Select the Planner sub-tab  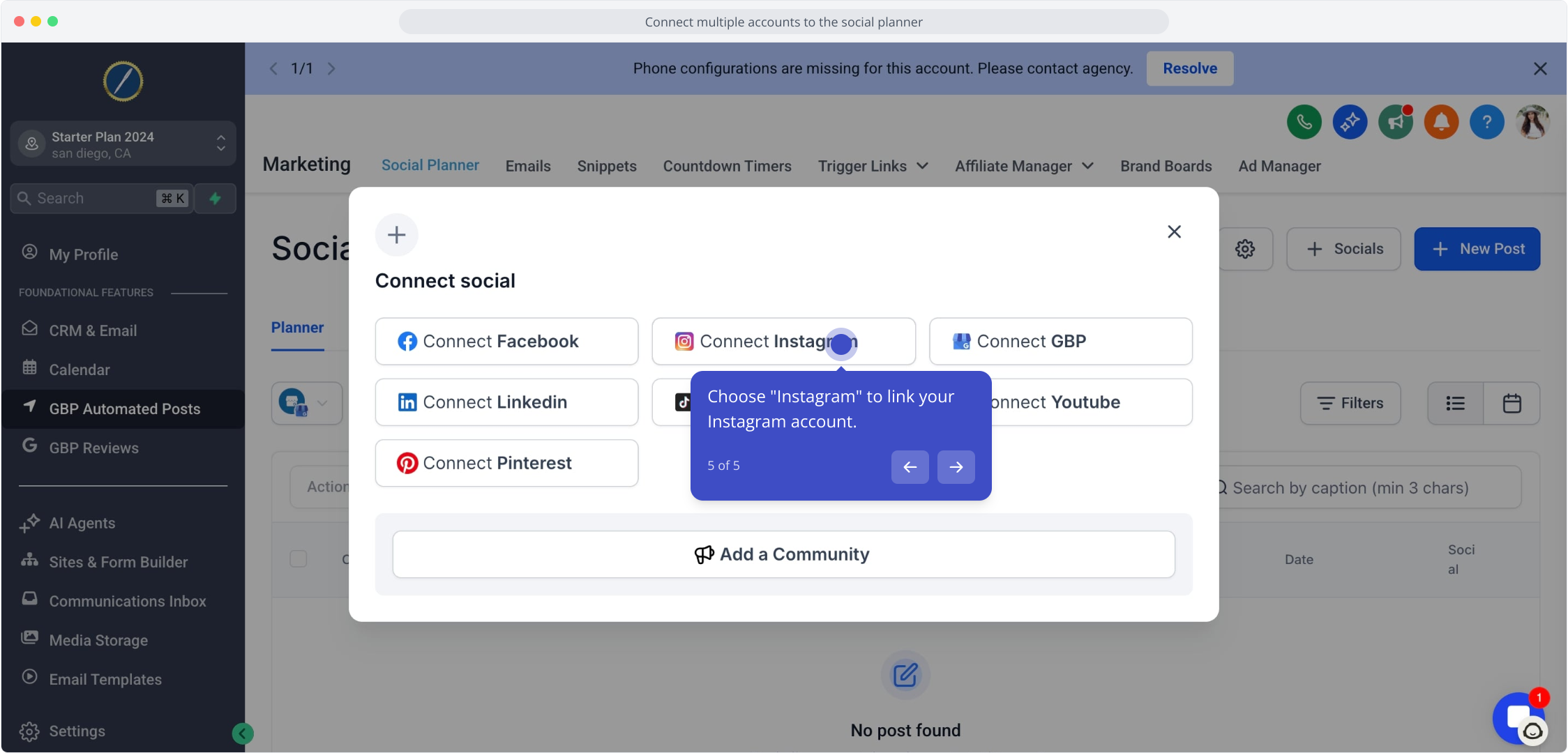pos(298,328)
